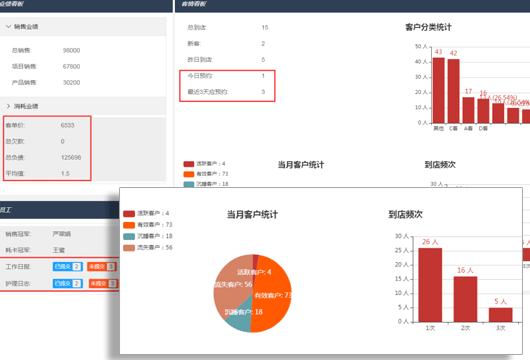Toggle the 有效客户 legend swatch in popup
This screenshot has height=360, width=530.
(x=129, y=225)
